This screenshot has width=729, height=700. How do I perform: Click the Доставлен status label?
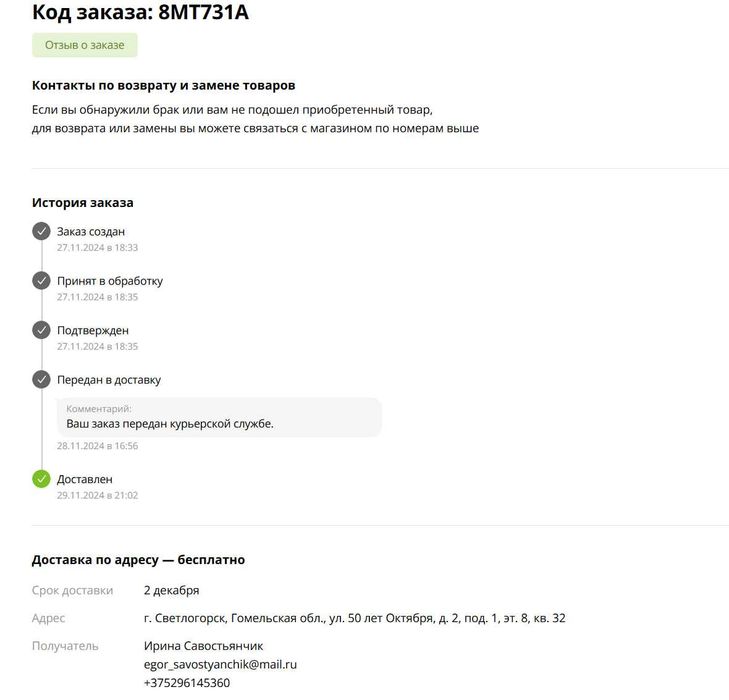point(85,479)
